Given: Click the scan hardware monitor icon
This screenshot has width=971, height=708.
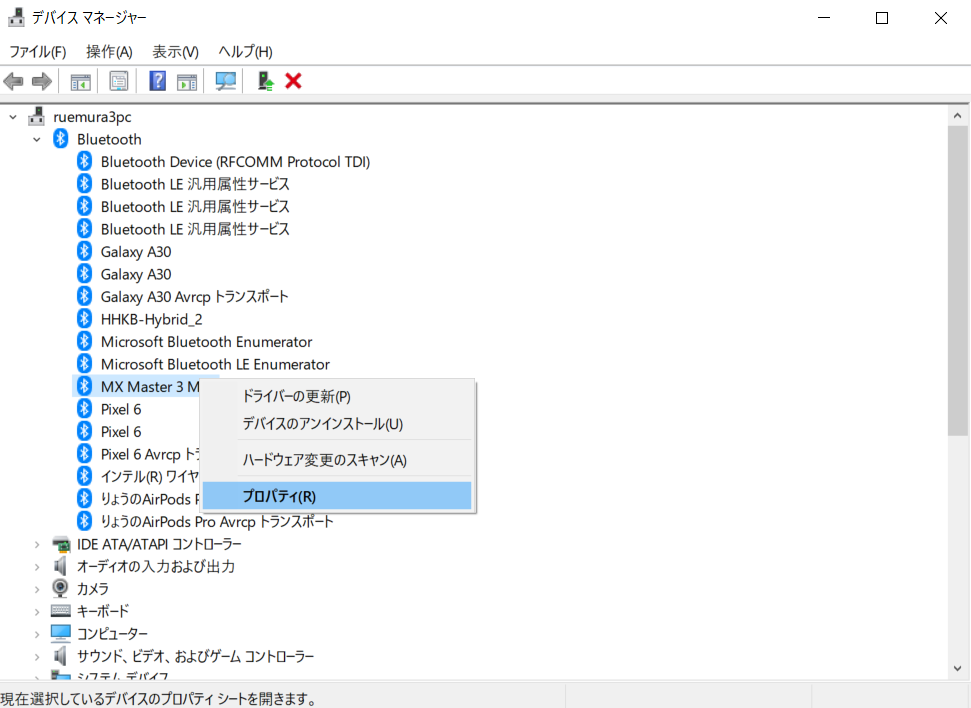Looking at the screenshot, I should pyautogui.click(x=225, y=81).
